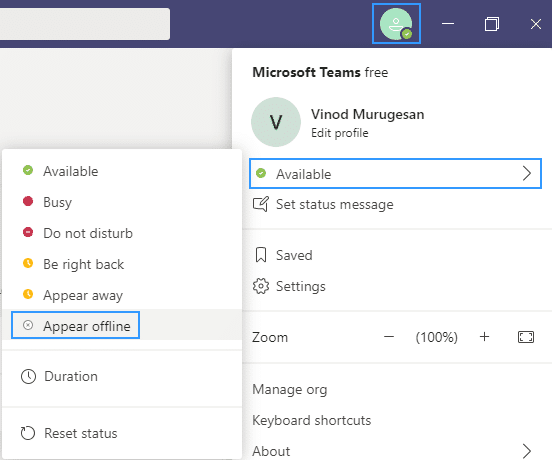Viewport: 552px width, 460px height.
Task: Click the Settings gear icon
Action: [x=261, y=286]
